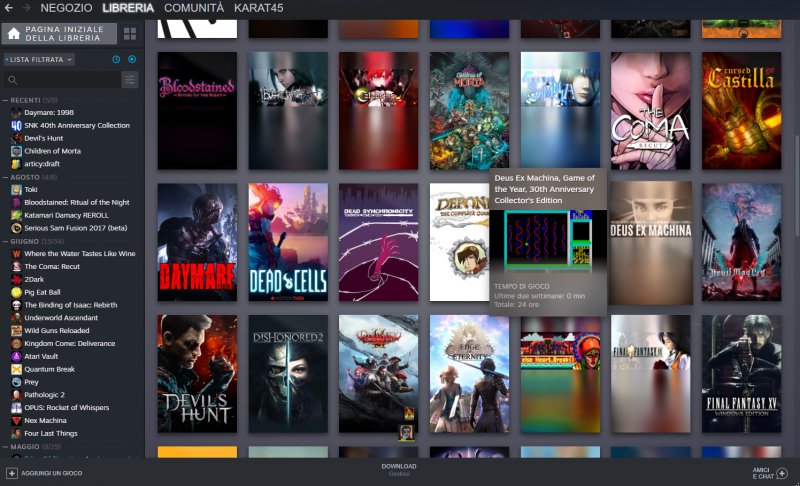Collapse the Agosto section

coord(6,177)
